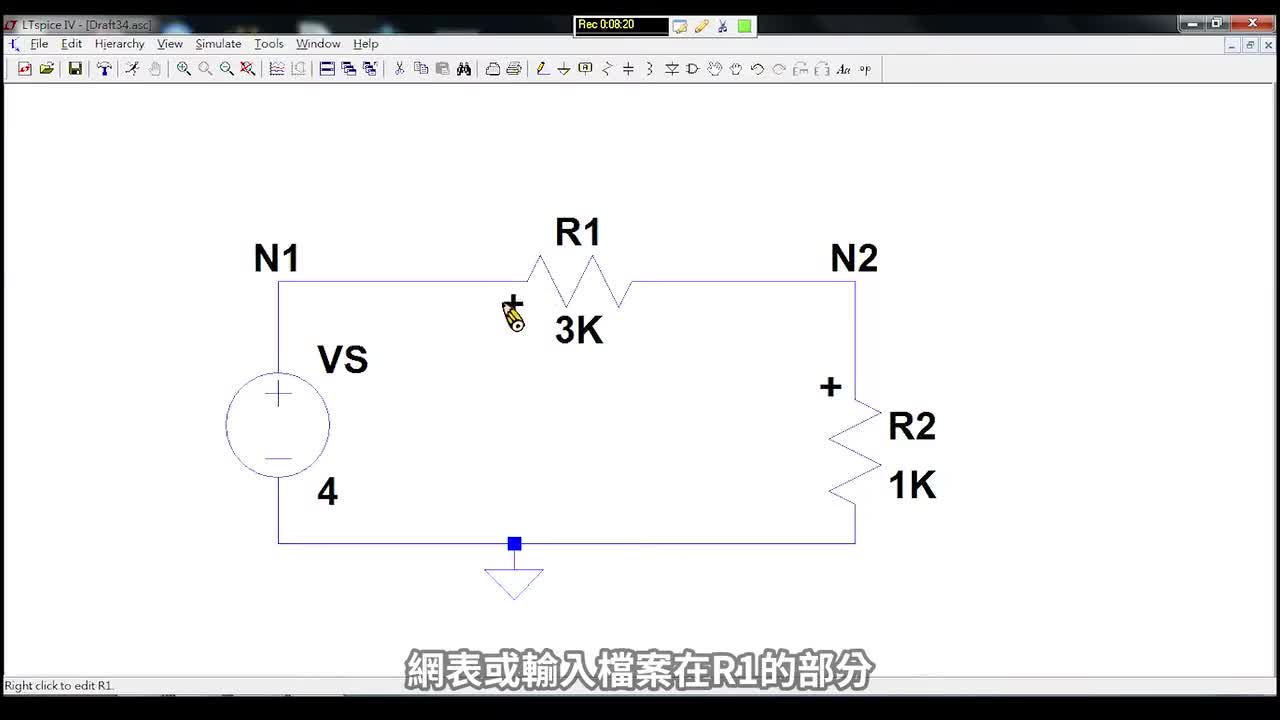Select the Label Net tool
This screenshot has height=720, width=1280.
586,69
